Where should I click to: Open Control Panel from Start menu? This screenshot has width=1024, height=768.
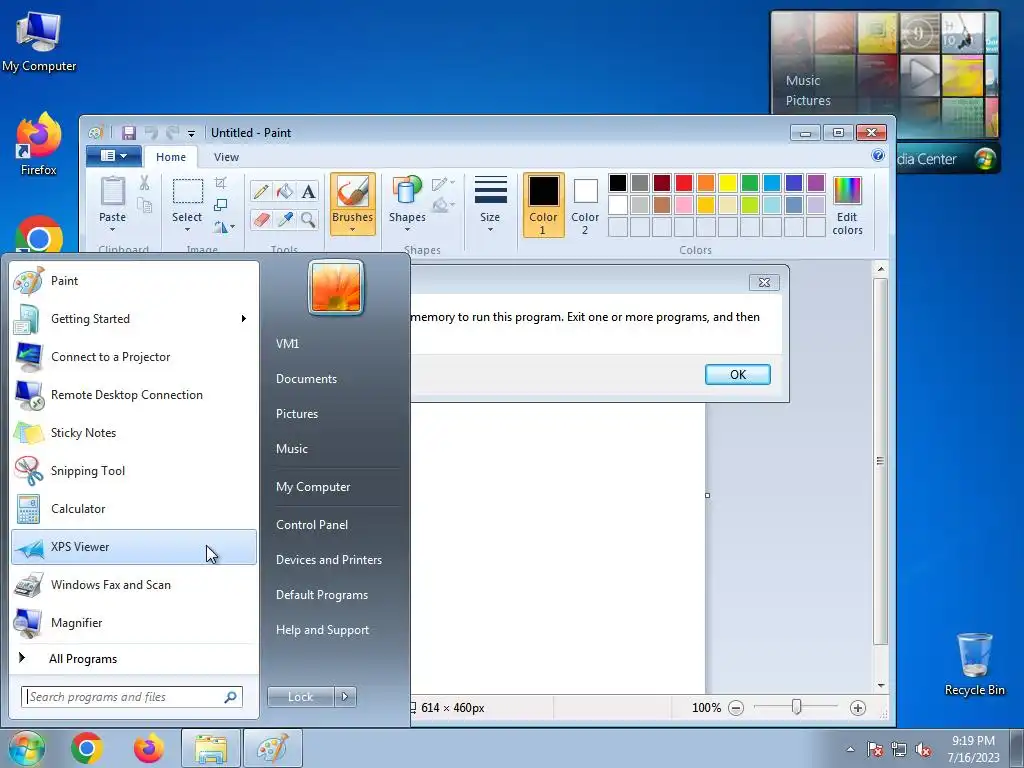pyautogui.click(x=312, y=525)
